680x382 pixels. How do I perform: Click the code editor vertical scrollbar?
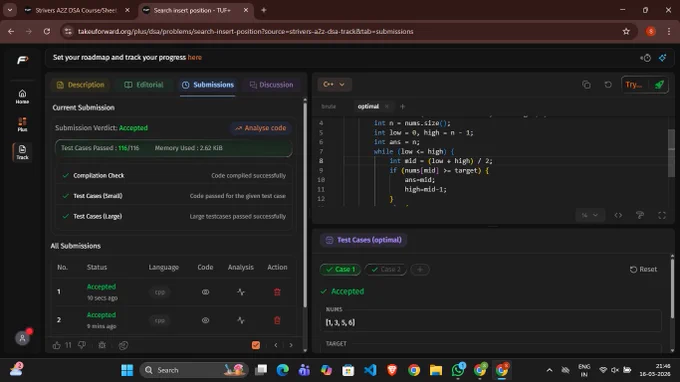click(671, 153)
